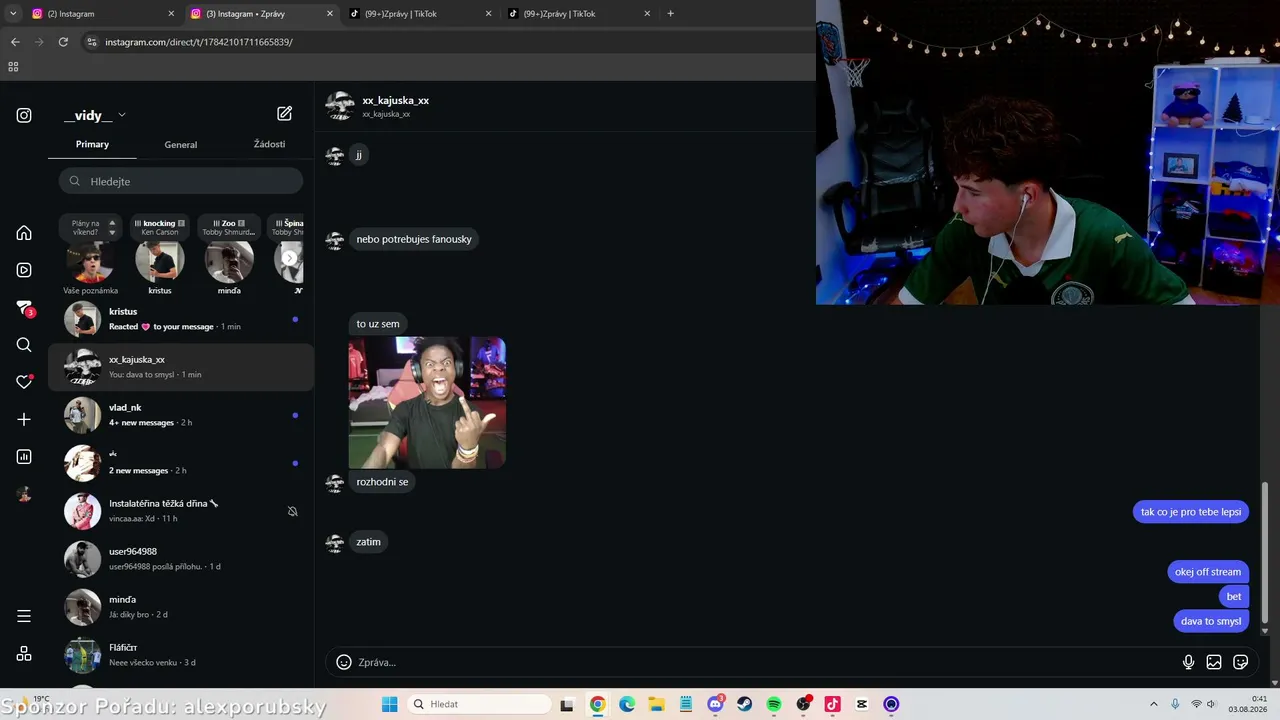Attach a photo or video to message
1280x720 pixels.
click(x=1214, y=662)
